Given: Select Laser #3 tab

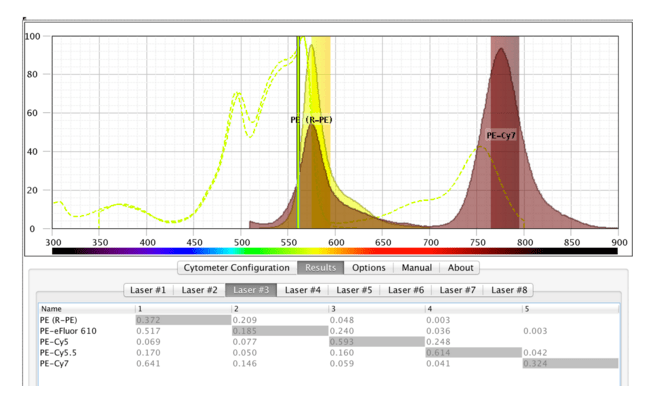Looking at the screenshot, I should click(251, 290).
